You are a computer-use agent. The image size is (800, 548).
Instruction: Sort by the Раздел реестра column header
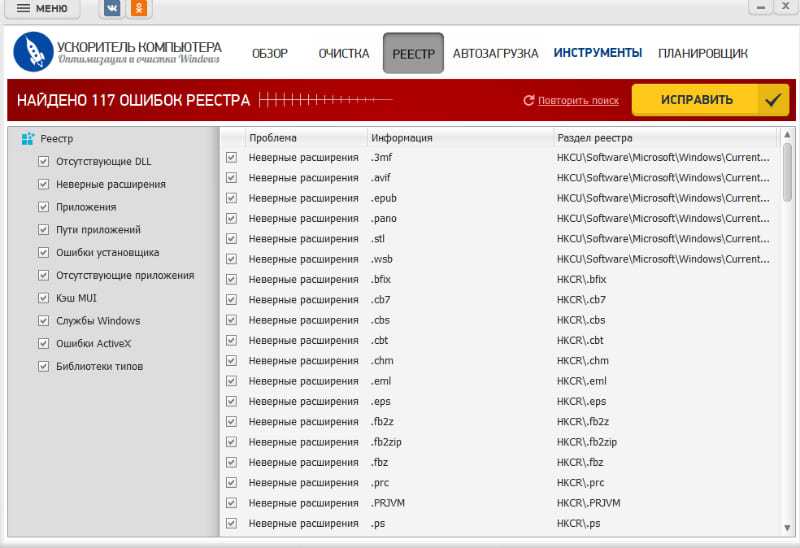665,138
